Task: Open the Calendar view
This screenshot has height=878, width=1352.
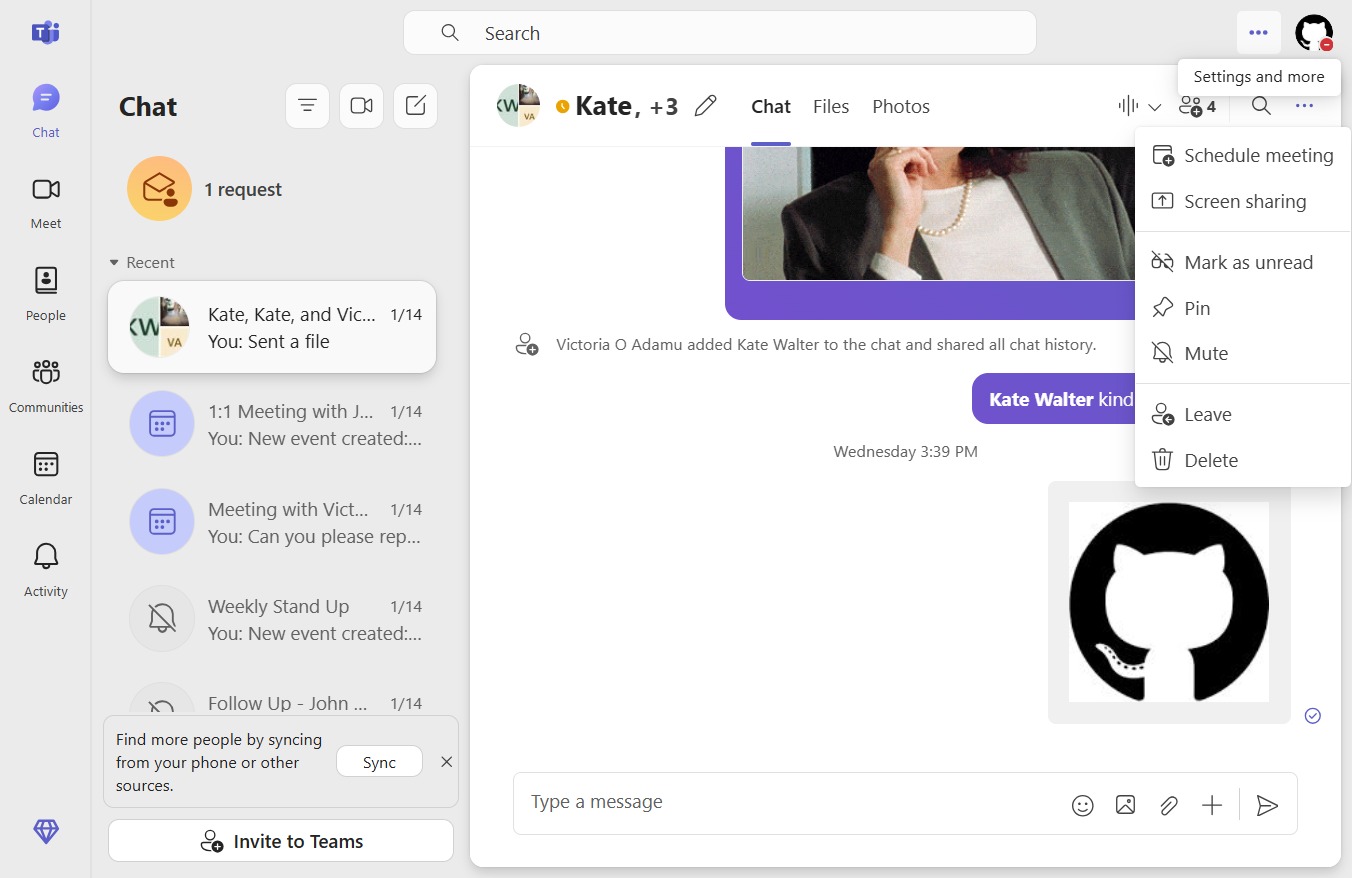Action: click(x=46, y=478)
